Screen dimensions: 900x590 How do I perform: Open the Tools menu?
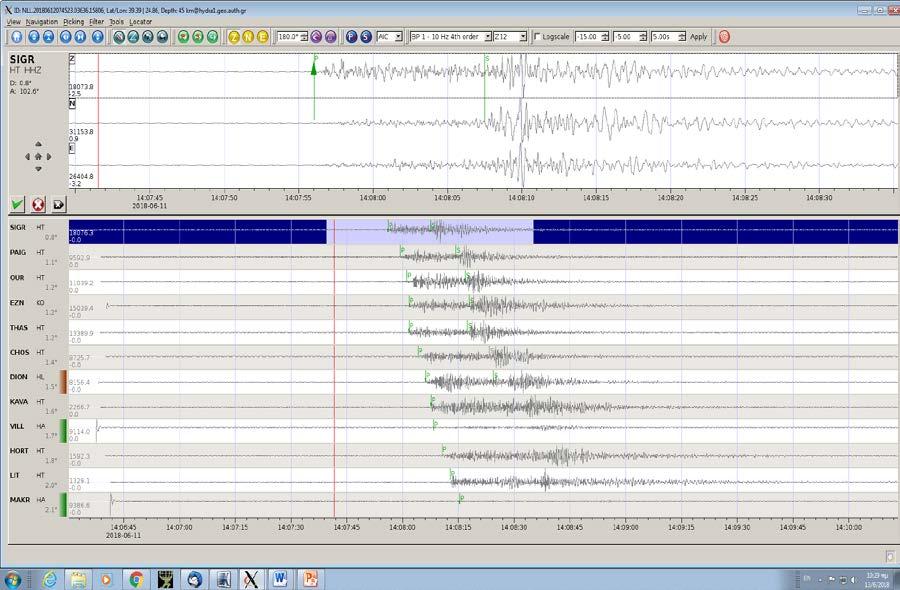117,22
